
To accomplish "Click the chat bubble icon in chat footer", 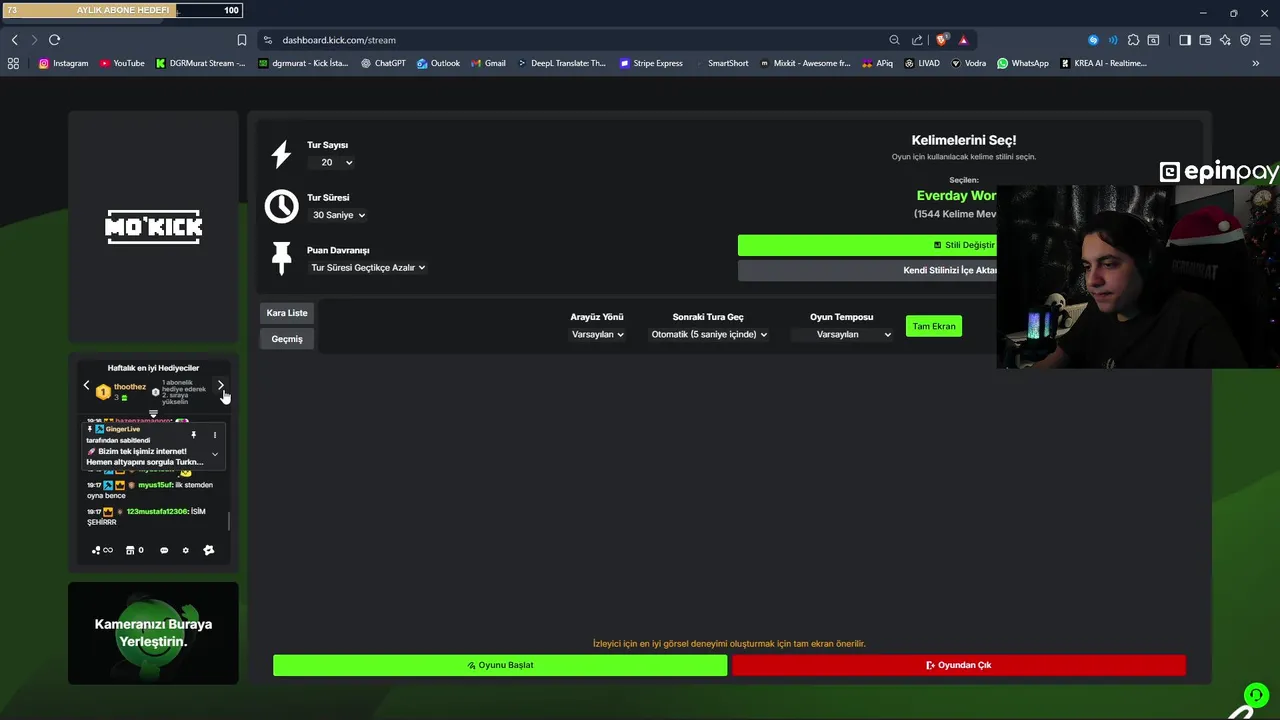I will click(x=164, y=550).
